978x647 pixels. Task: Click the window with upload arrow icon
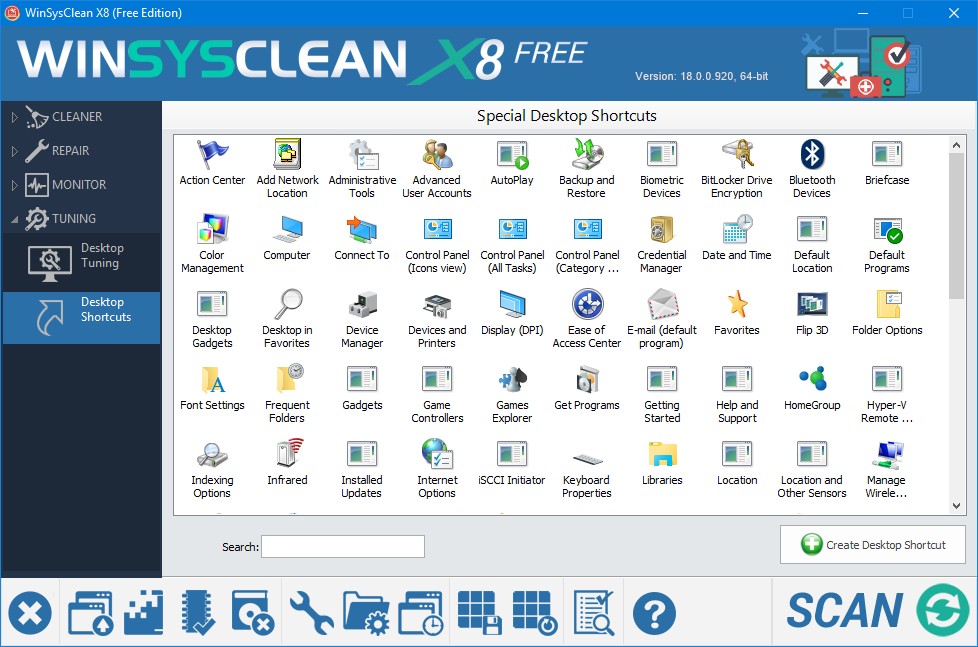coord(91,613)
